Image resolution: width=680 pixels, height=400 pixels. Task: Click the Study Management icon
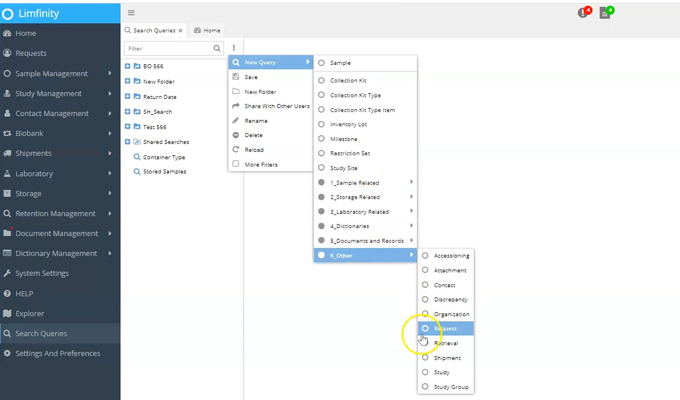7,93
